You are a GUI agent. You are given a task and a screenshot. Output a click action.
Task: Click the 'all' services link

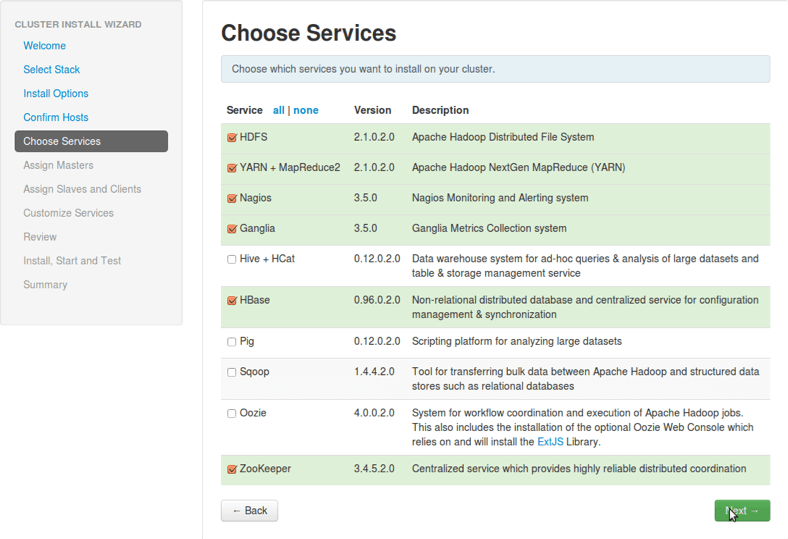point(278,110)
